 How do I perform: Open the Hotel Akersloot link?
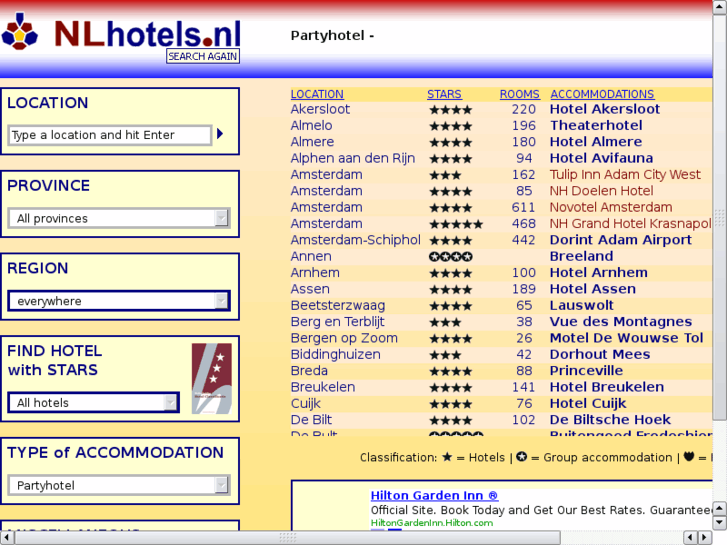(605, 109)
